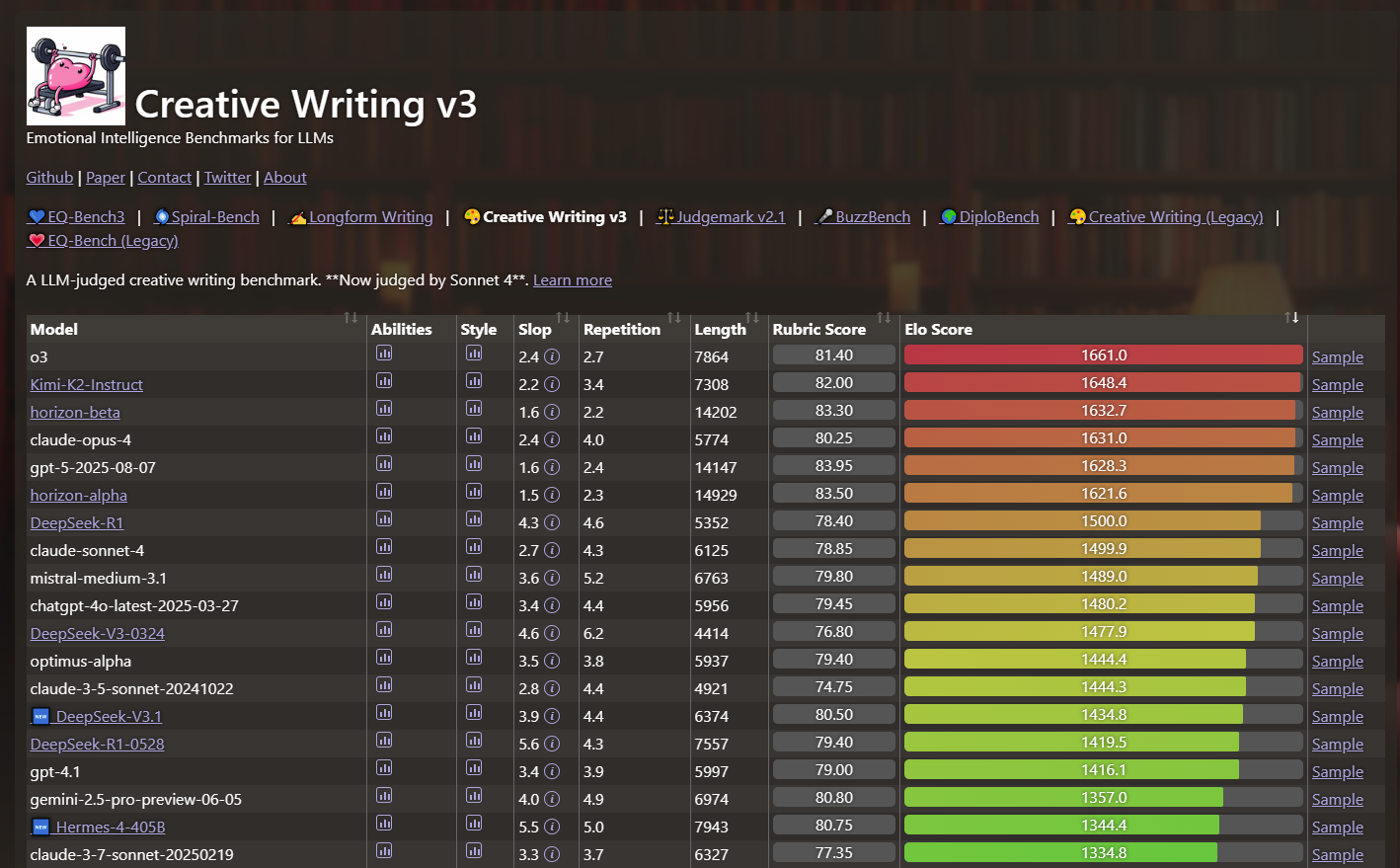Image resolution: width=1400 pixels, height=868 pixels.
Task: Switch to the BuzzBench tab
Action: click(862, 217)
